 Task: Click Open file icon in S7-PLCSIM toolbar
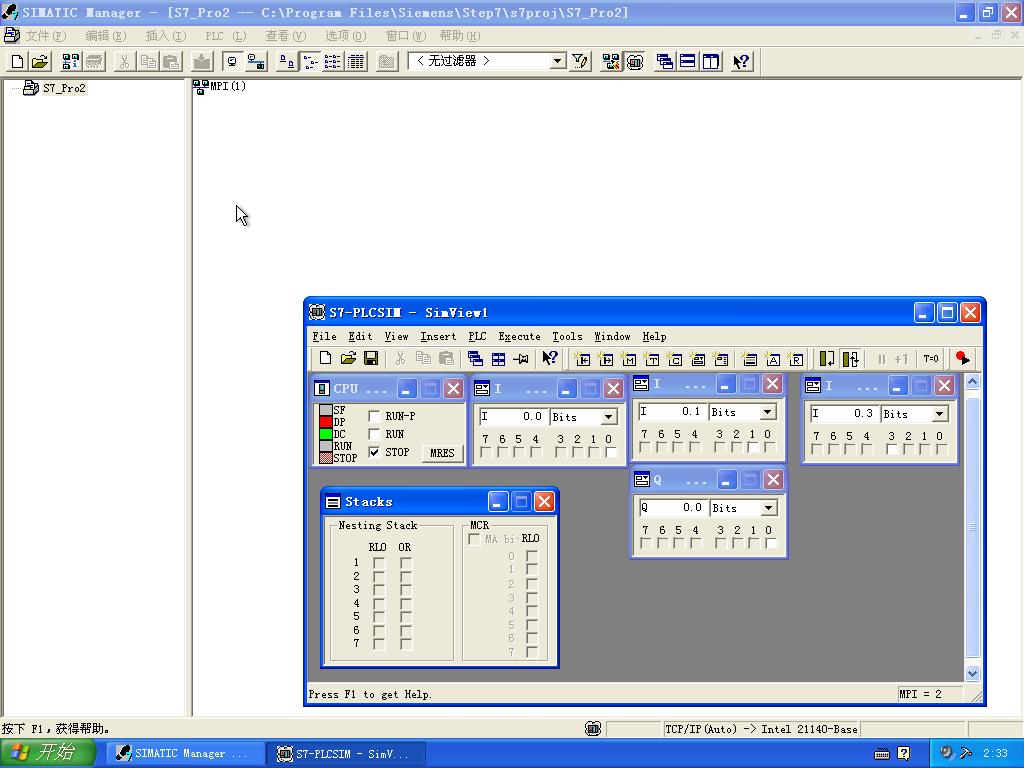[x=348, y=359]
